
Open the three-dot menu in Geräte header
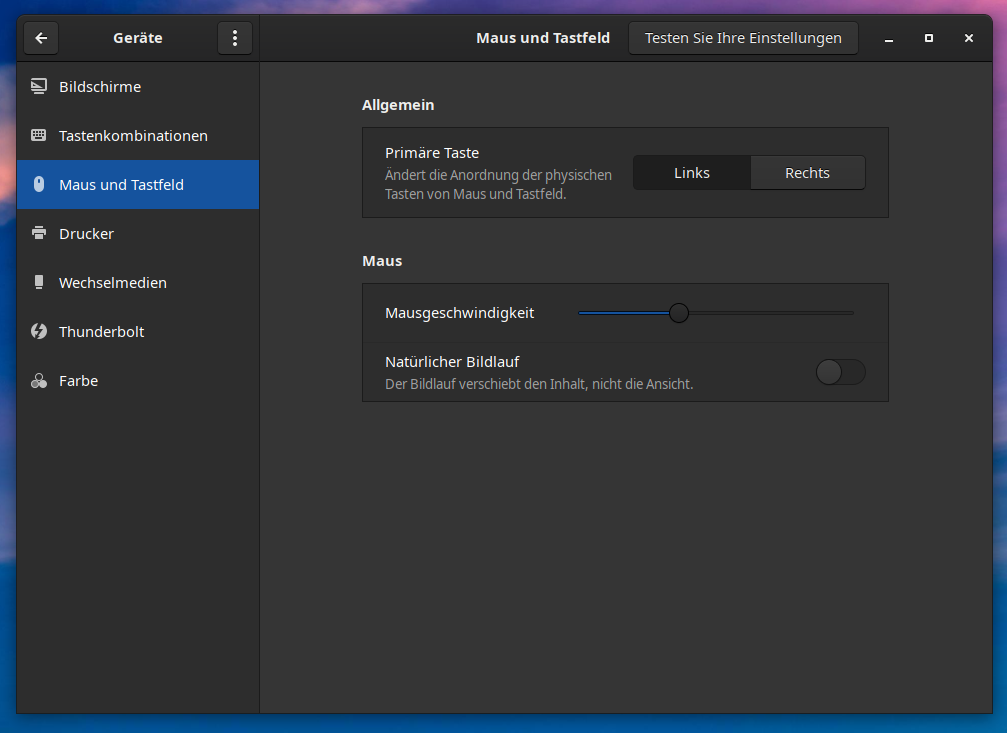pyautogui.click(x=235, y=39)
